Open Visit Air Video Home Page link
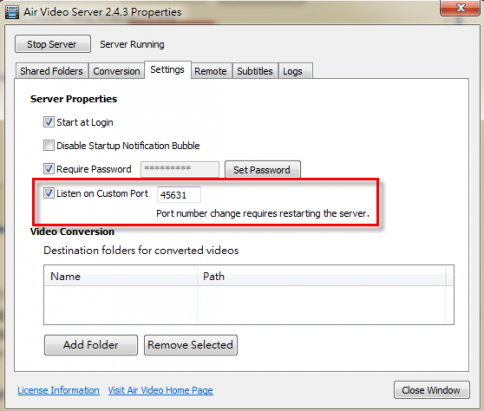484x411 pixels. tap(160, 390)
